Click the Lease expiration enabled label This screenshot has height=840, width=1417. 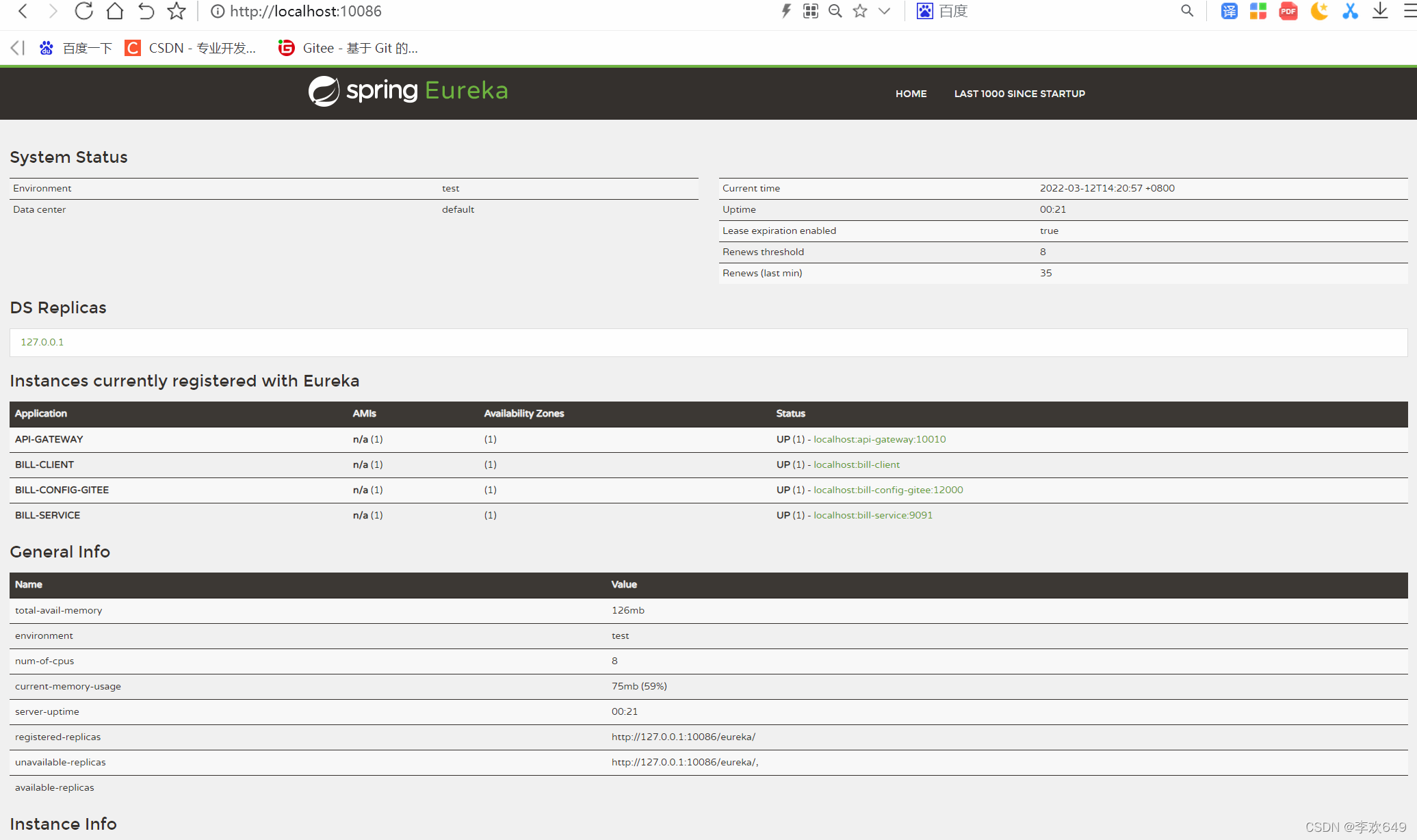pos(779,231)
